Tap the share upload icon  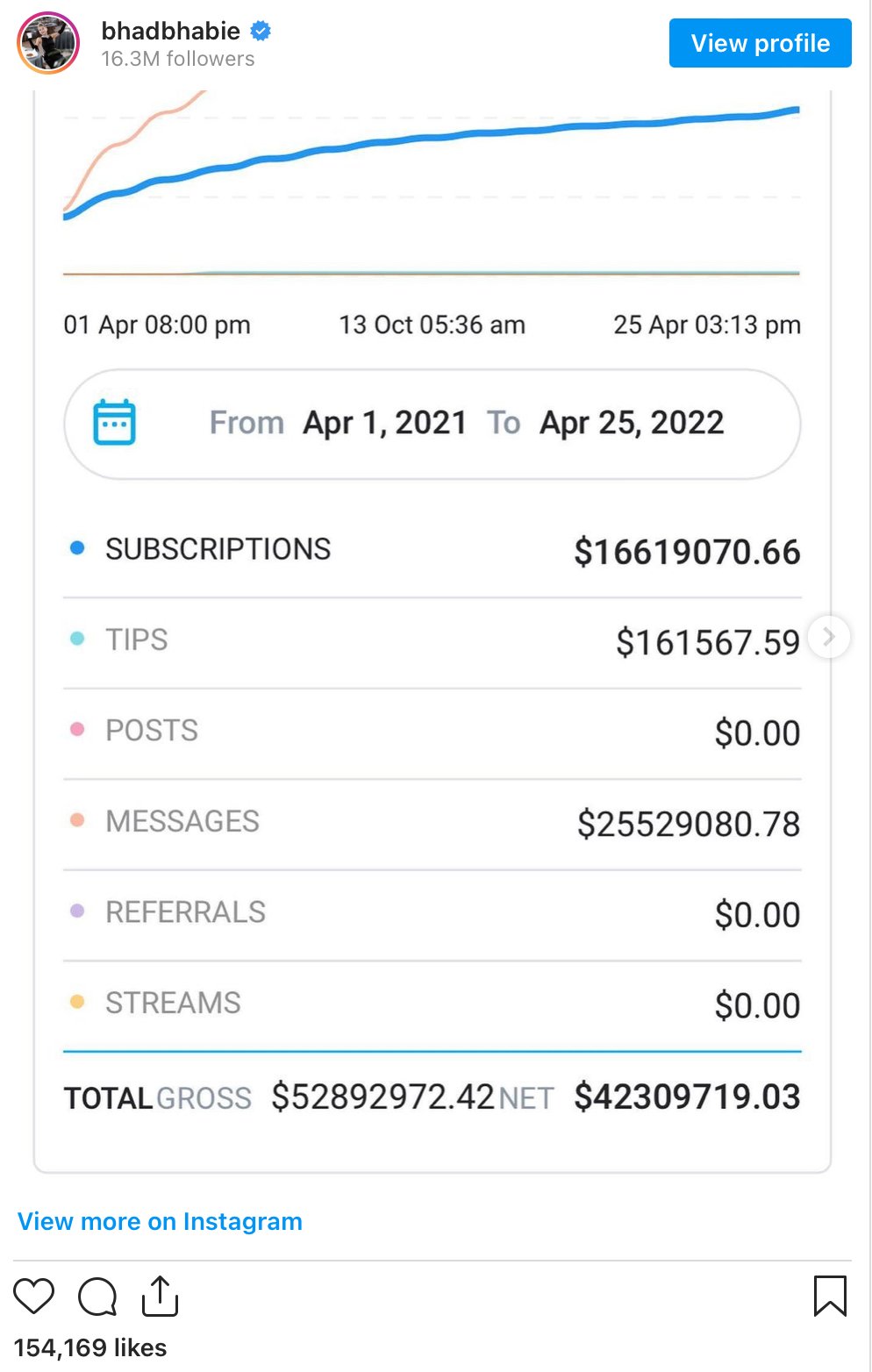160,1297
